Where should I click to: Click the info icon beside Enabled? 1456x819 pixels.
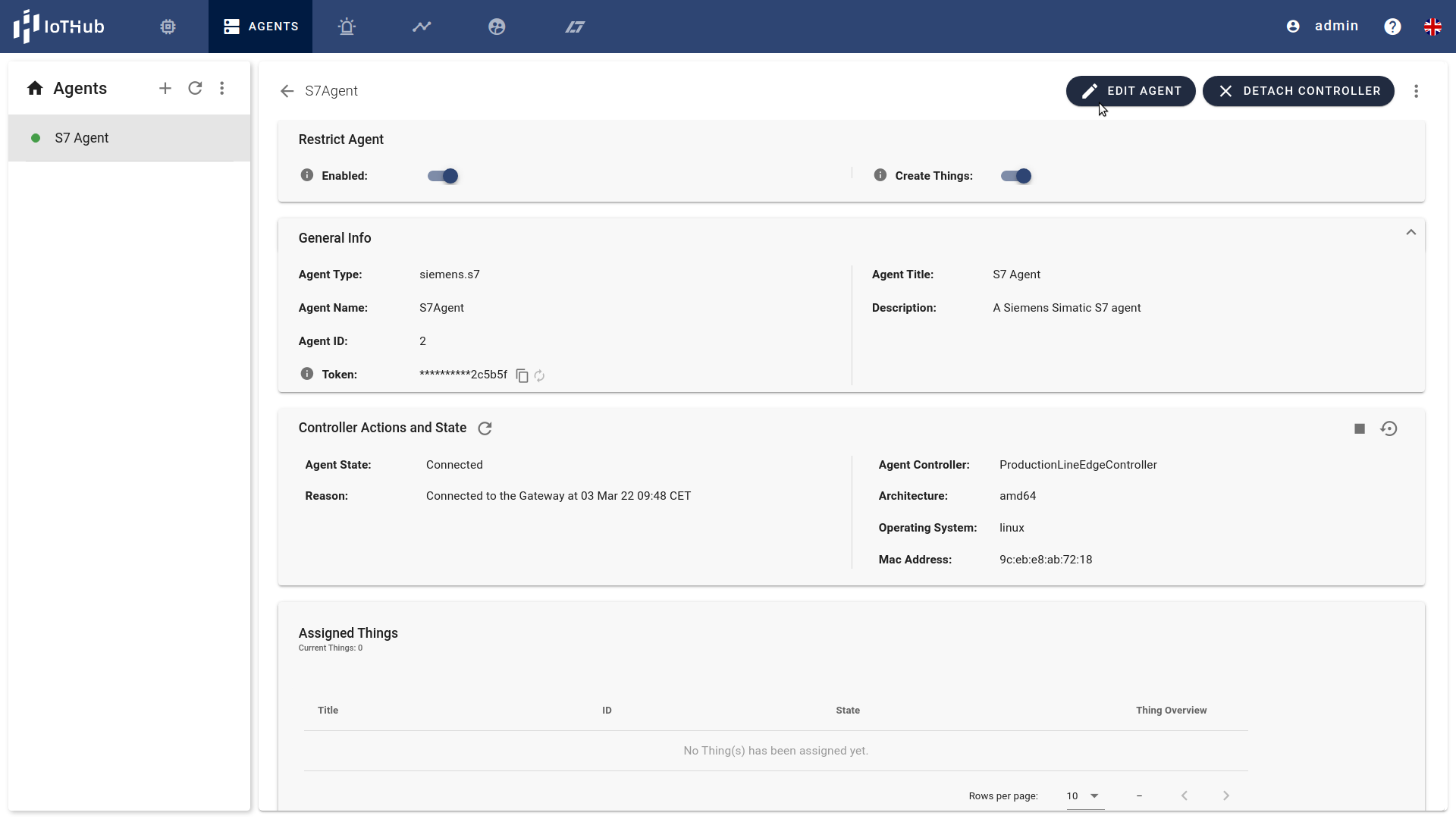click(307, 175)
